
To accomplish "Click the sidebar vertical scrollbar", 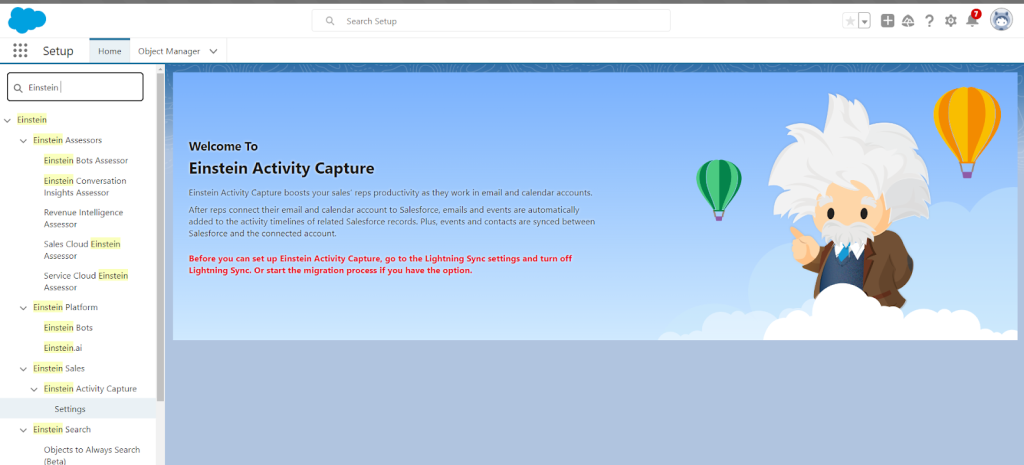I will click(161, 238).
